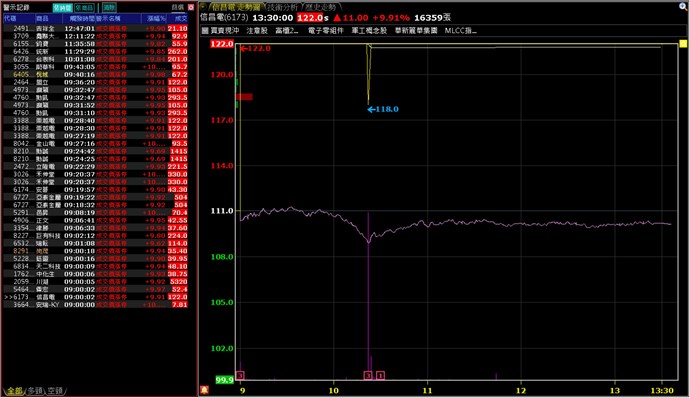Select the 6532 row at 09:01:08

95,243
